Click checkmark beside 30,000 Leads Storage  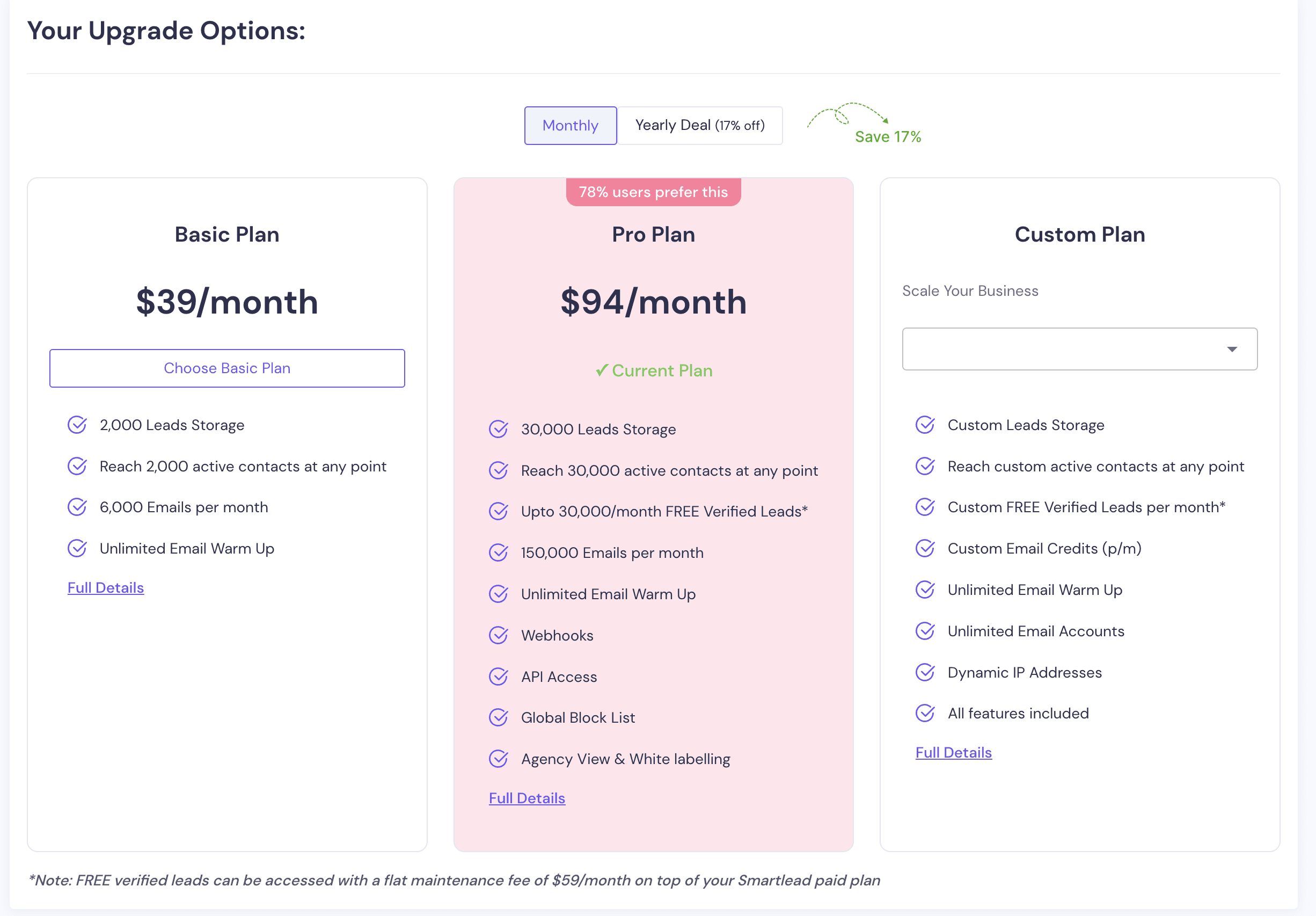[499, 429]
